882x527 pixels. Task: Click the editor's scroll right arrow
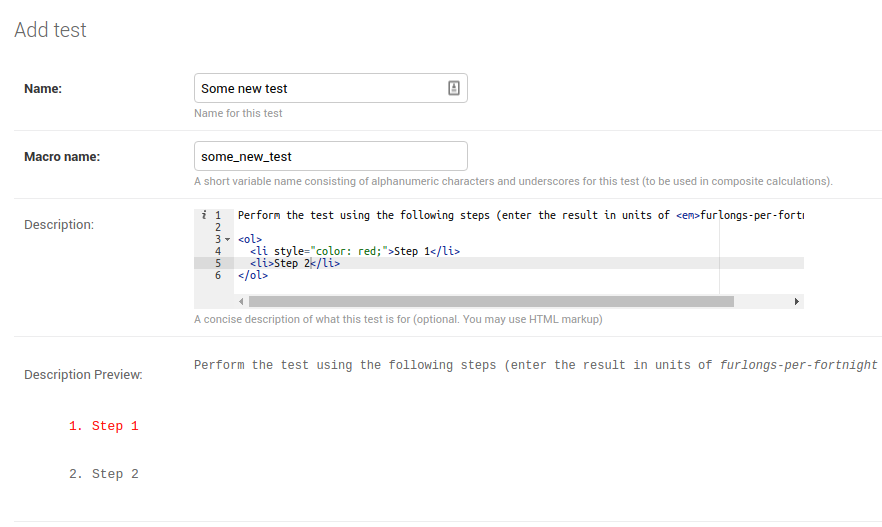(796, 301)
